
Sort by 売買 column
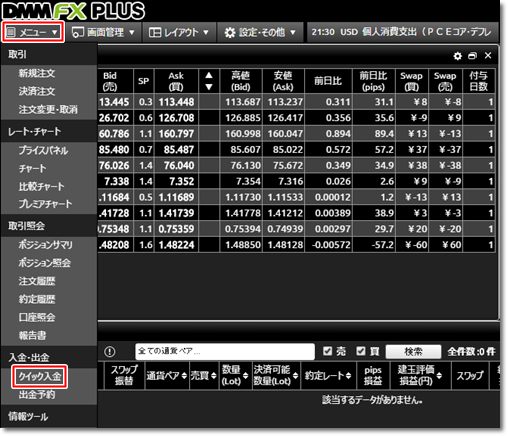(204, 376)
